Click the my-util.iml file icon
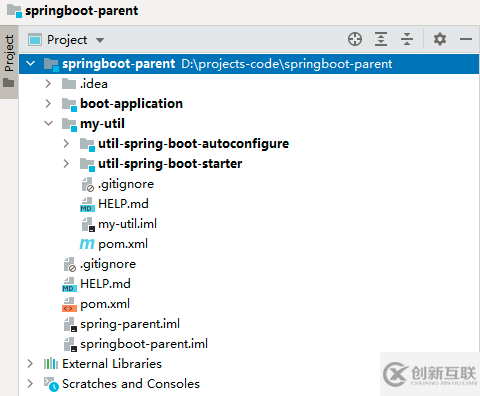480x396 pixels. pos(88,224)
